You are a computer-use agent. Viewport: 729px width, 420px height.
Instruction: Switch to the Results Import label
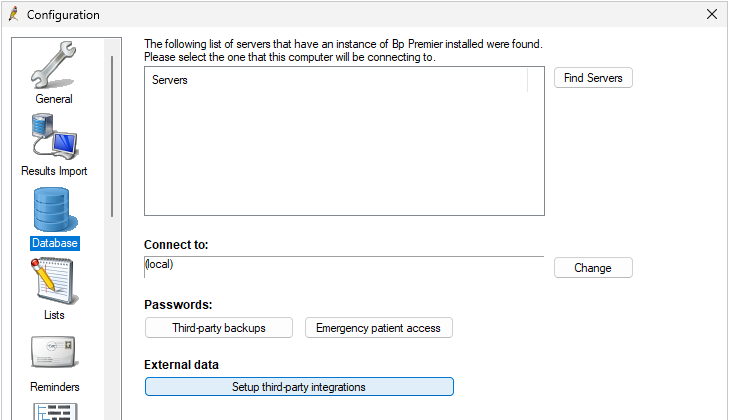pyautogui.click(x=54, y=171)
